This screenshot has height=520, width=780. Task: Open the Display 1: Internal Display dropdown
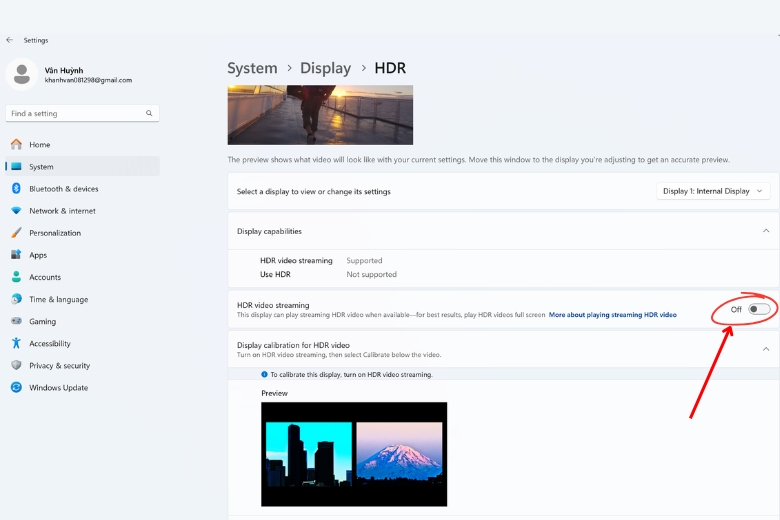click(713, 191)
